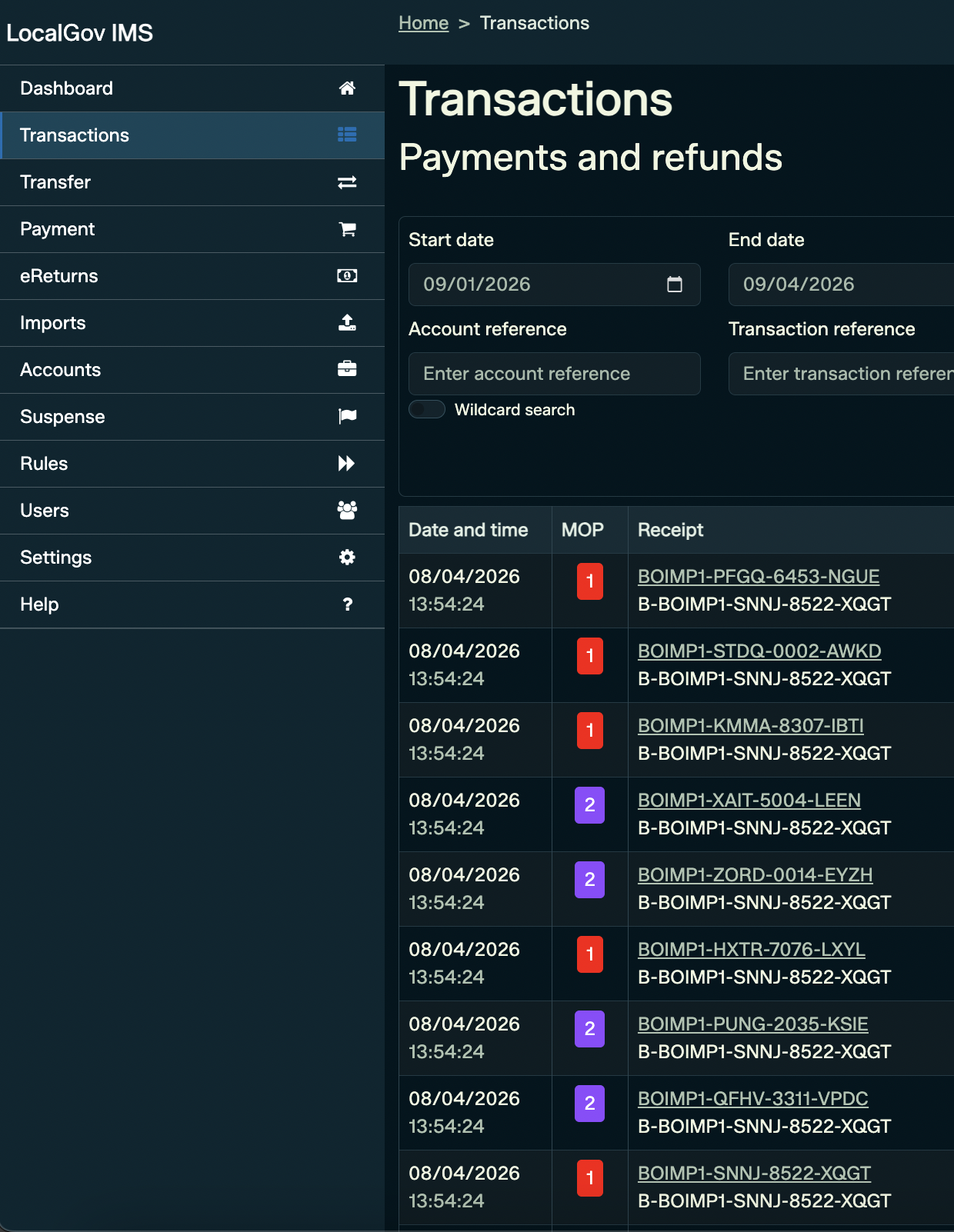Viewport: 954px width, 1232px height.
Task: Click the Help question mark icon
Action: pyautogui.click(x=347, y=604)
